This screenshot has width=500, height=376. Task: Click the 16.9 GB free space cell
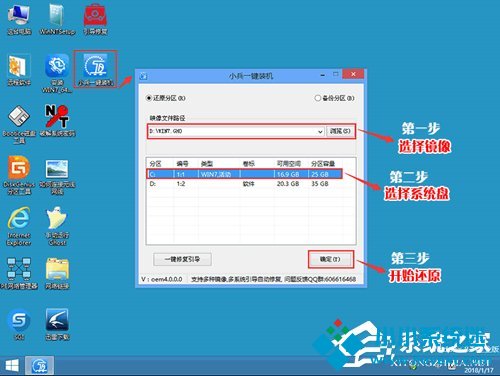[x=288, y=174]
